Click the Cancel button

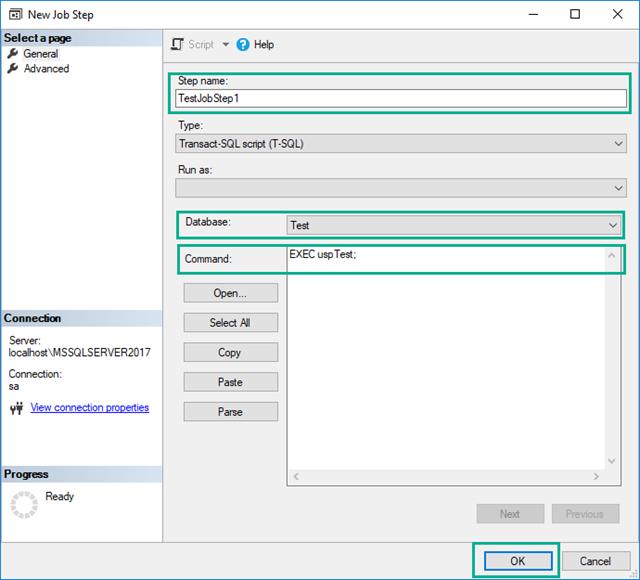(595, 561)
